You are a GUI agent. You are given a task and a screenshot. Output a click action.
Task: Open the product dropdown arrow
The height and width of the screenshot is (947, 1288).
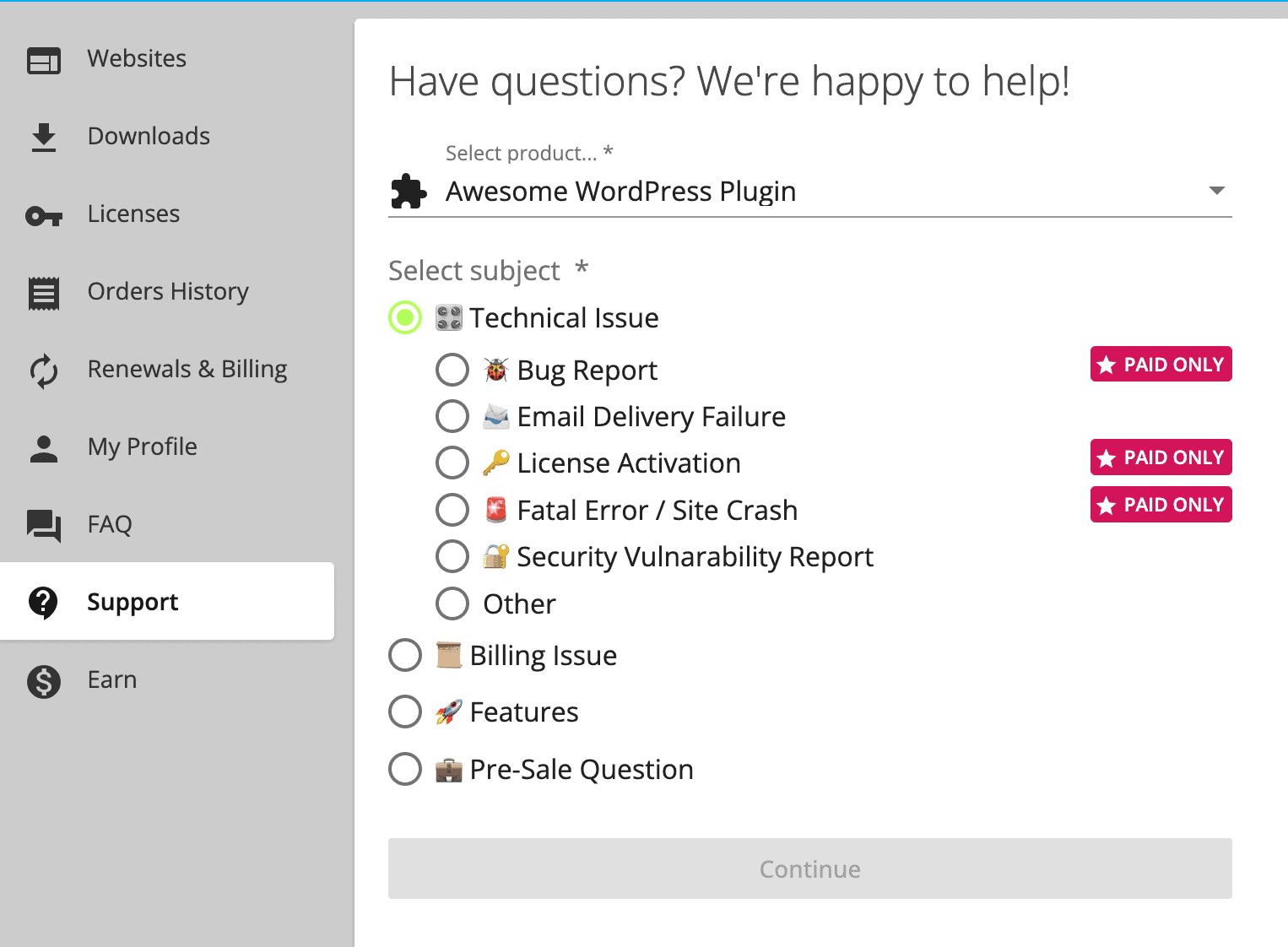(1216, 191)
